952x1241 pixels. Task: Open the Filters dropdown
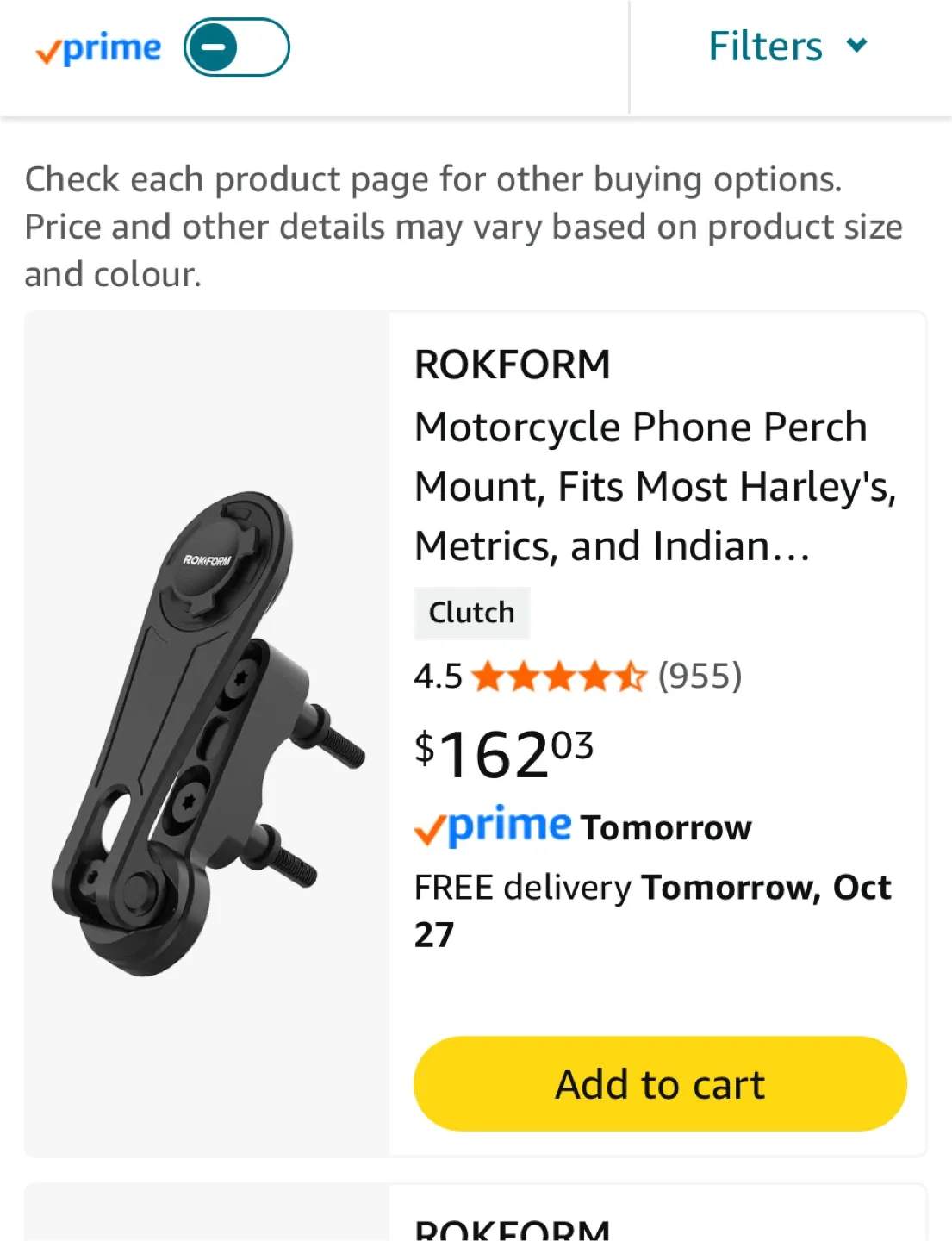(765, 47)
